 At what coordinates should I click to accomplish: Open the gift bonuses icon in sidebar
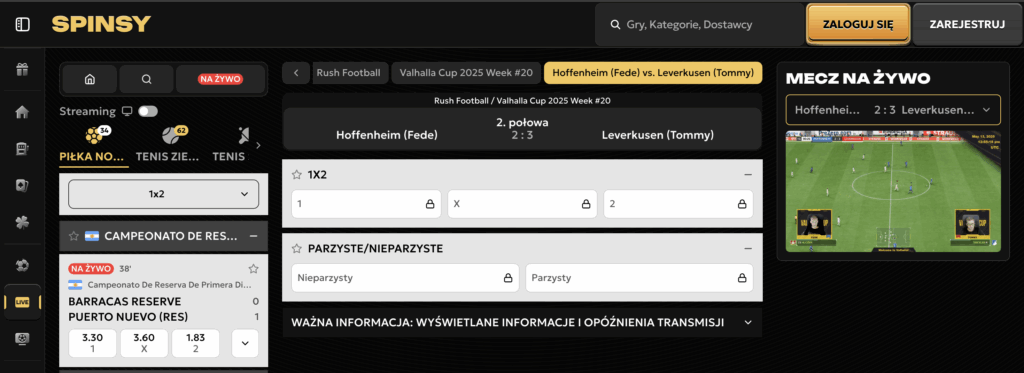point(22,69)
